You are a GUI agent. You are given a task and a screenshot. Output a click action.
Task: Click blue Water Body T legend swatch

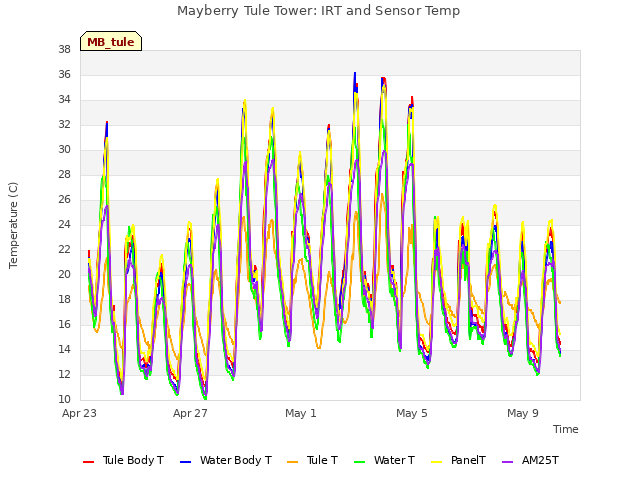[185, 462]
